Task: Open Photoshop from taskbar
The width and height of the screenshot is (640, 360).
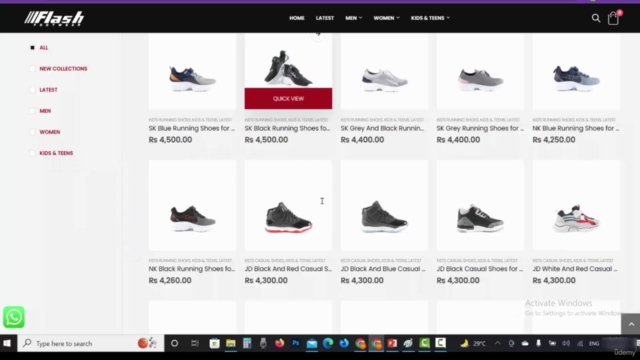Action: 296,343
